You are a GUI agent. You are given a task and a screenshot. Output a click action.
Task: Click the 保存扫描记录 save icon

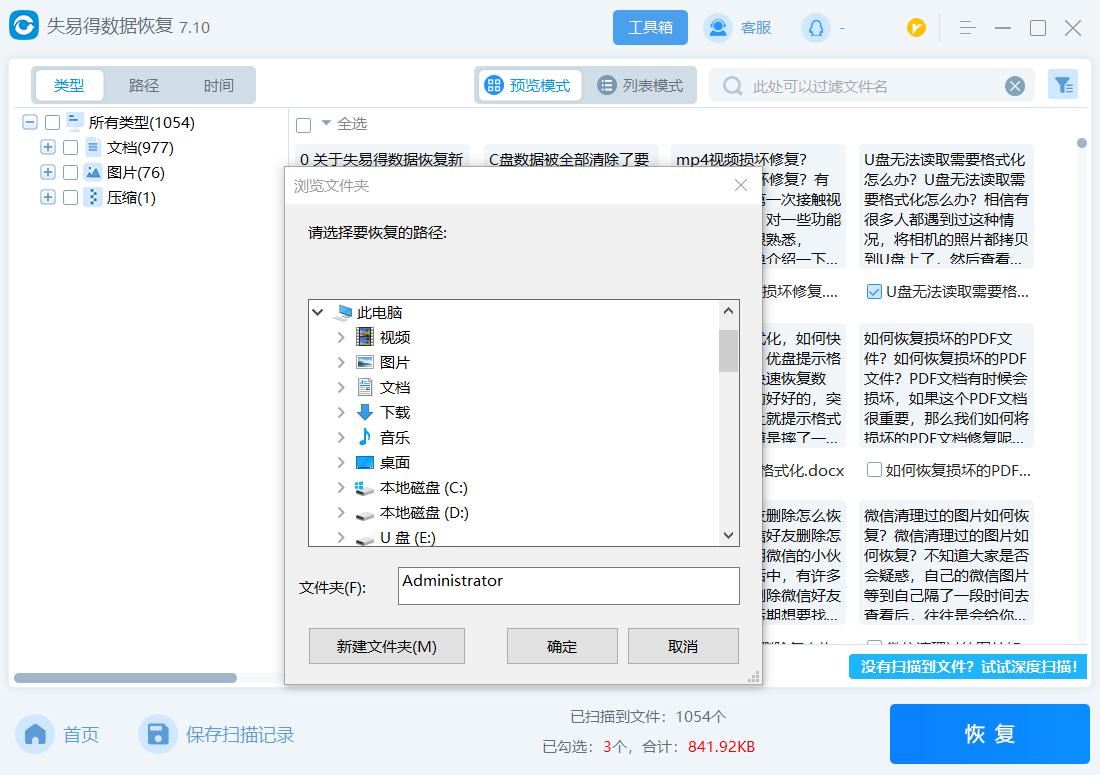pyautogui.click(x=158, y=734)
